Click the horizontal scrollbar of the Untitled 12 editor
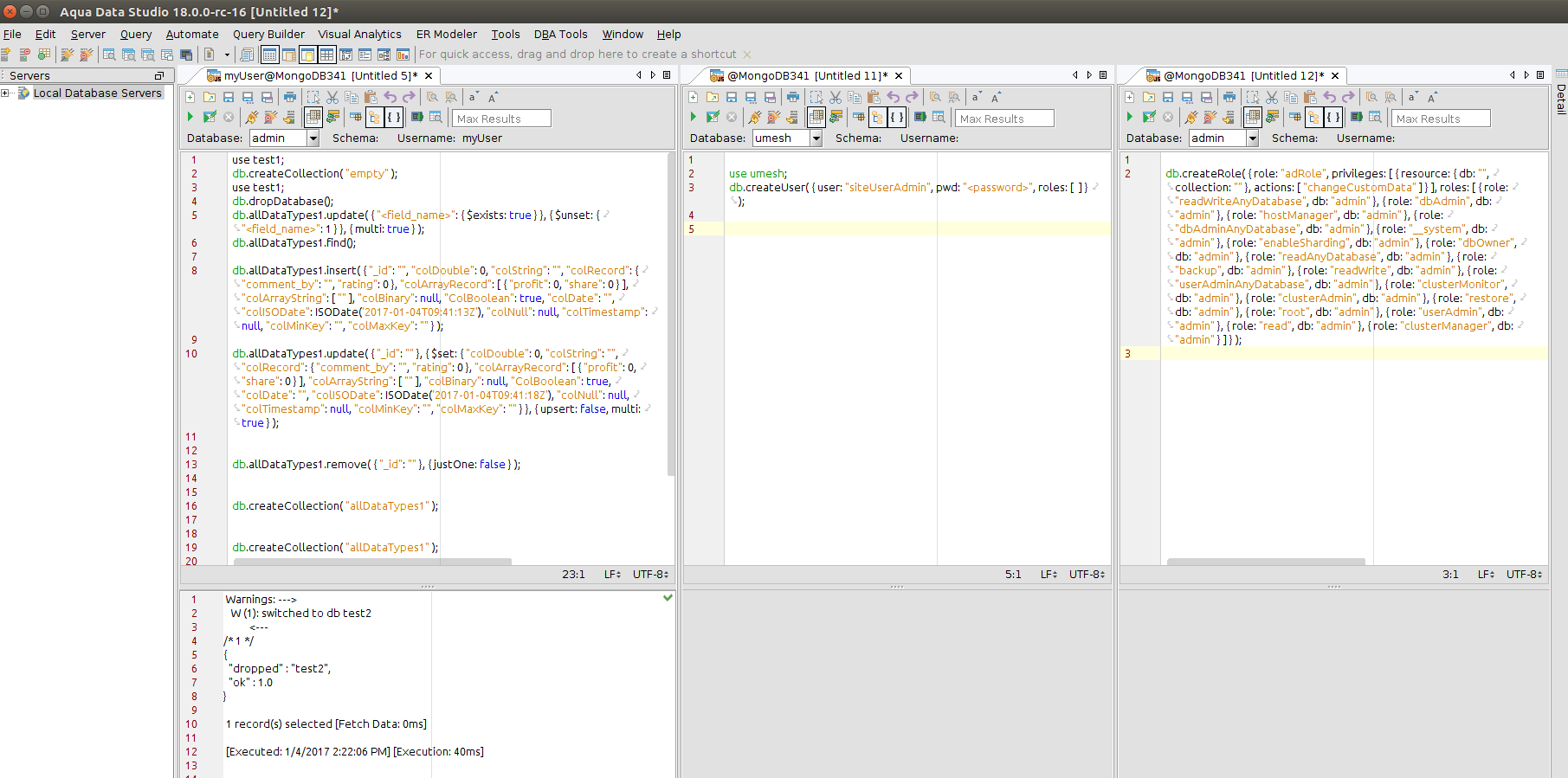This screenshot has width=1568, height=778. (x=1266, y=563)
